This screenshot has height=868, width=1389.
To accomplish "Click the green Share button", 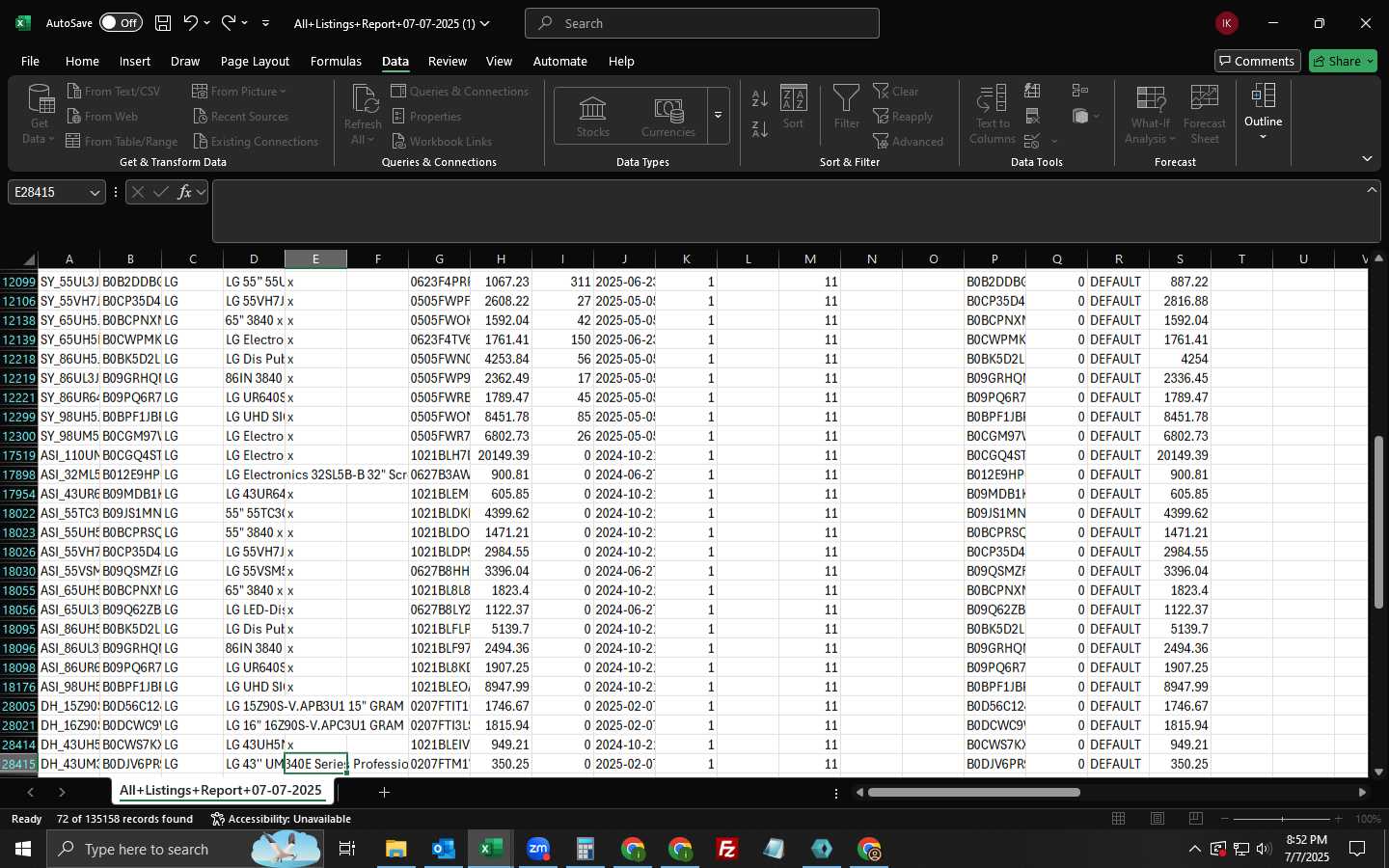I will click(1343, 61).
